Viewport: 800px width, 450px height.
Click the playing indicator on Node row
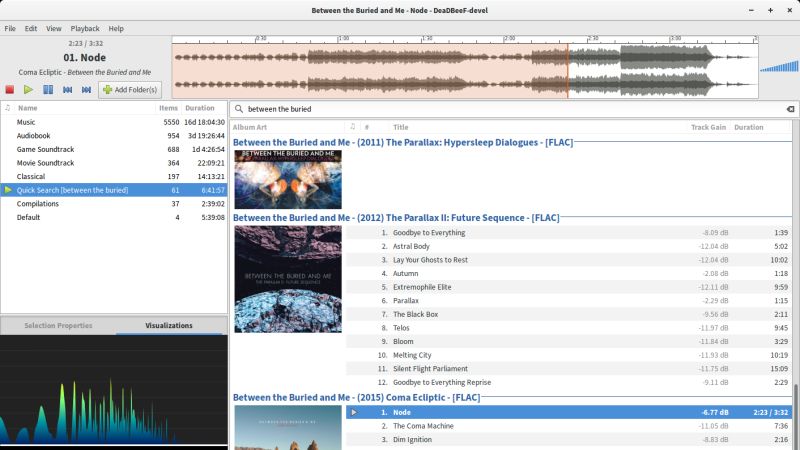coord(354,412)
